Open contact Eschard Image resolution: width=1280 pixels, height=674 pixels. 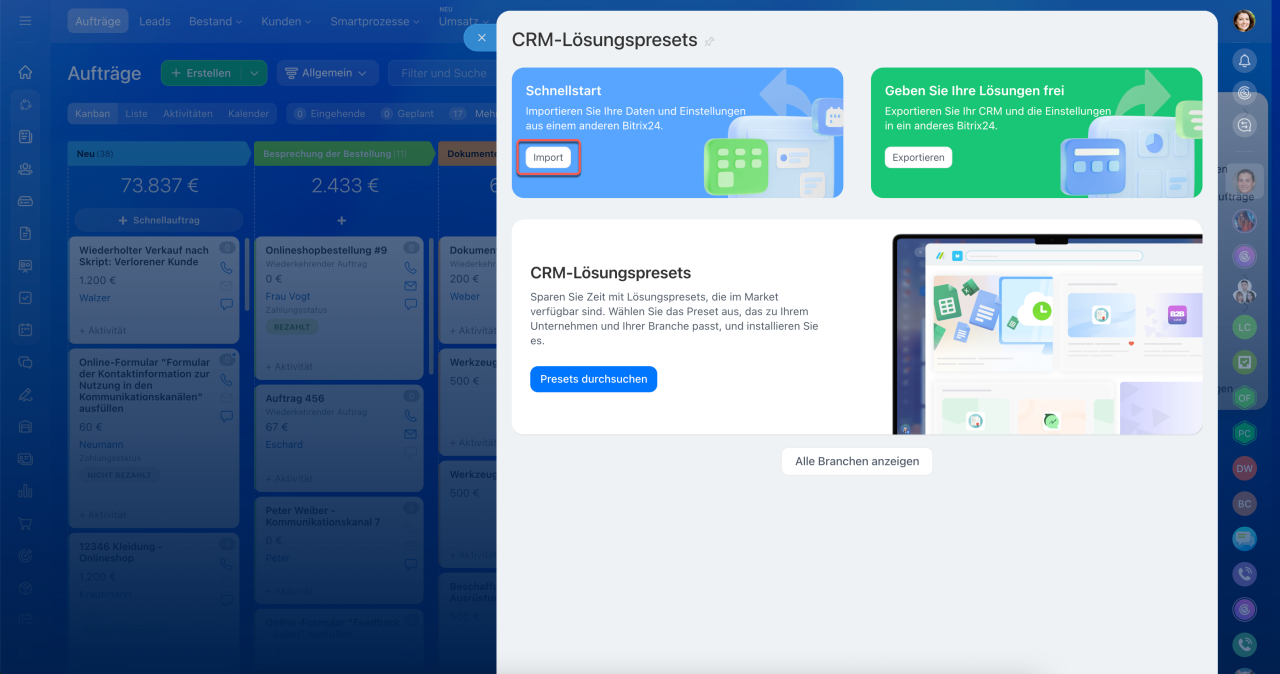point(284,444)
